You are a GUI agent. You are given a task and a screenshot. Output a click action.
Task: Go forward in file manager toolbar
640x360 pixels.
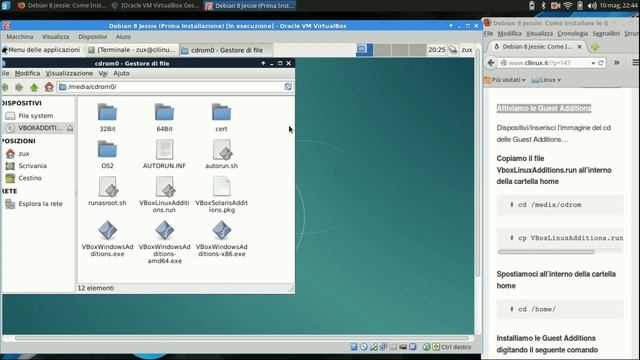tap(19, 87)
